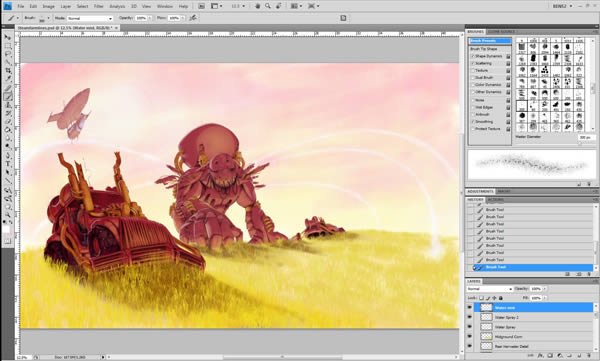
Task: Open the brush Mode dropdown in options bar
Action: 90,18
